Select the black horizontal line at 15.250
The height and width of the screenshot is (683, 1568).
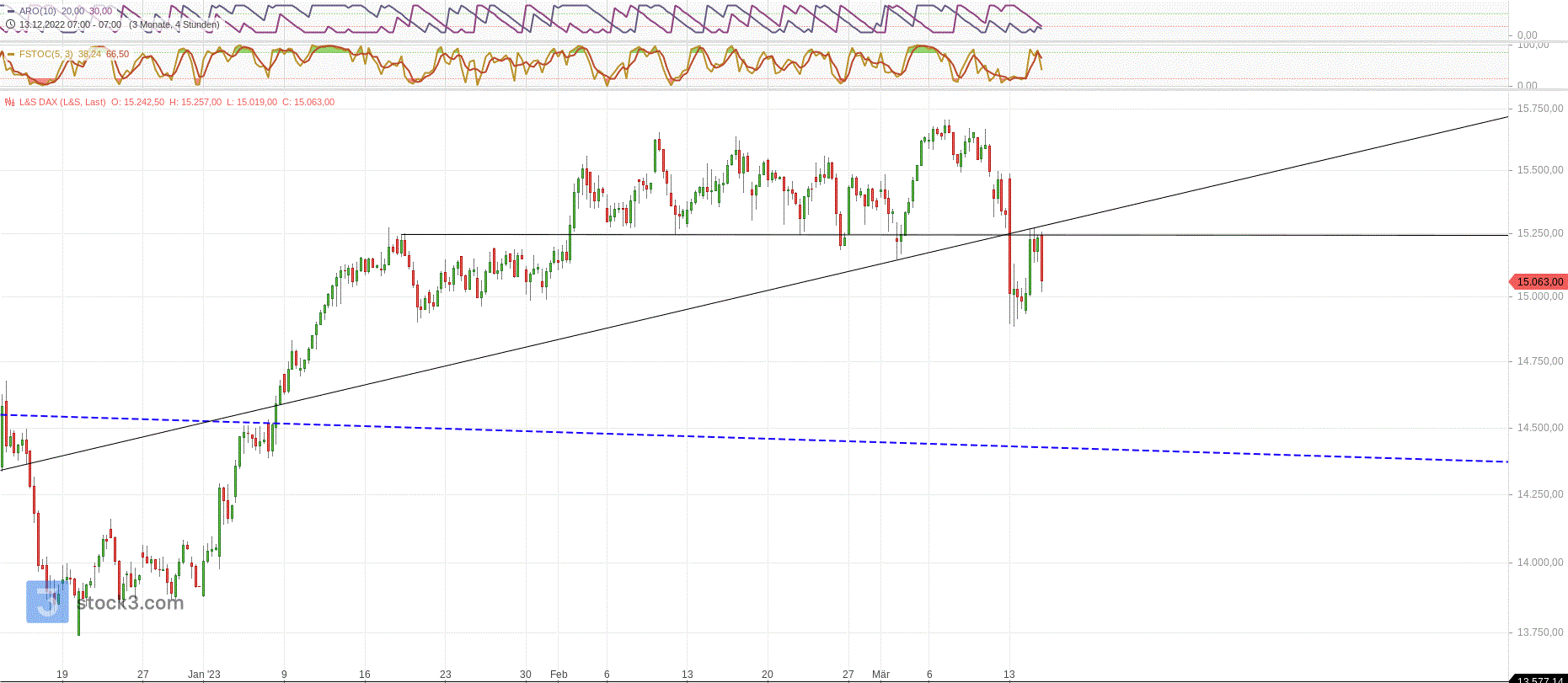point(955,235)
